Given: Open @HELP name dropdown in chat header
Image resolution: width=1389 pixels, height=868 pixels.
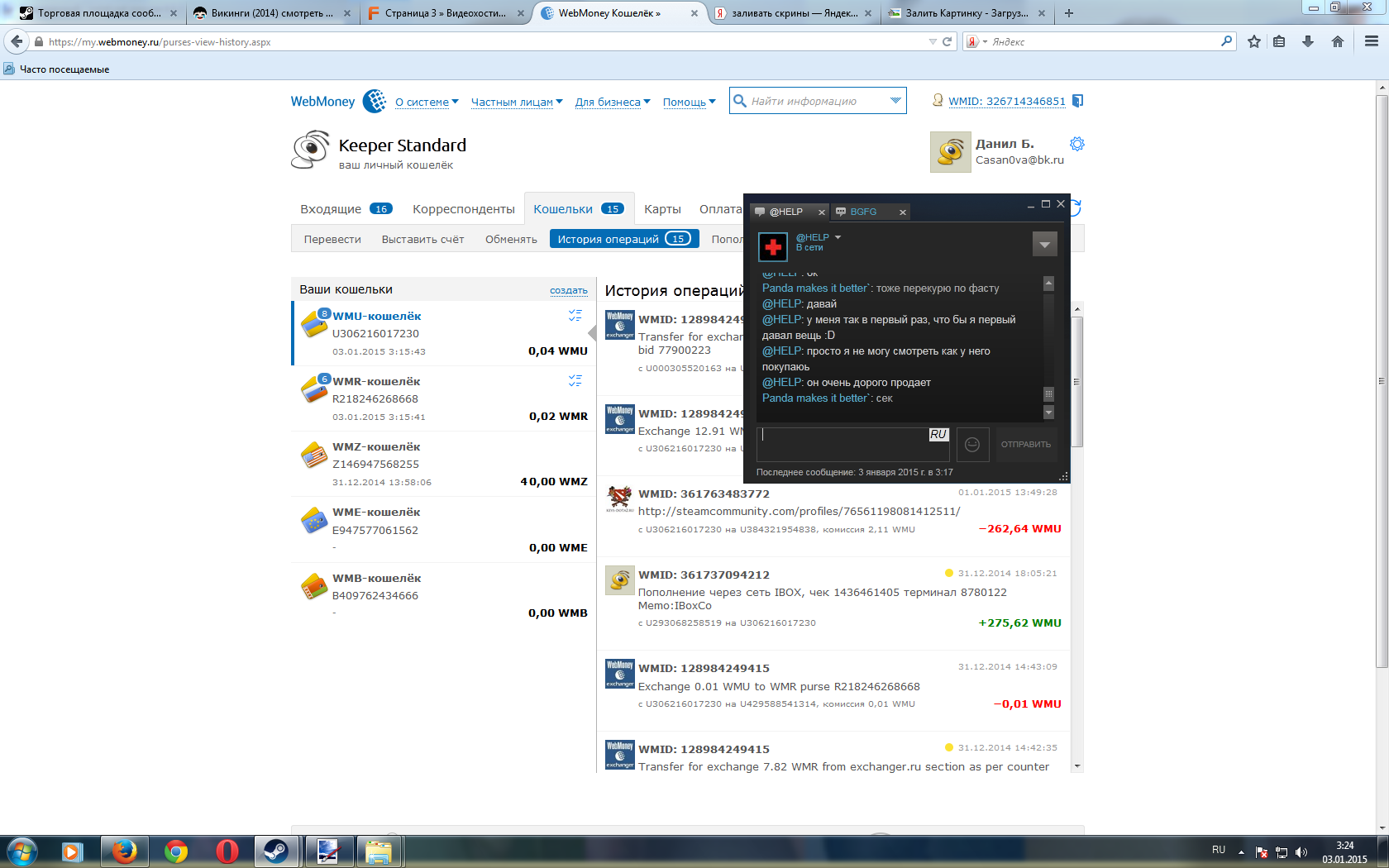Looking at the screenshot, I should 838,237.
